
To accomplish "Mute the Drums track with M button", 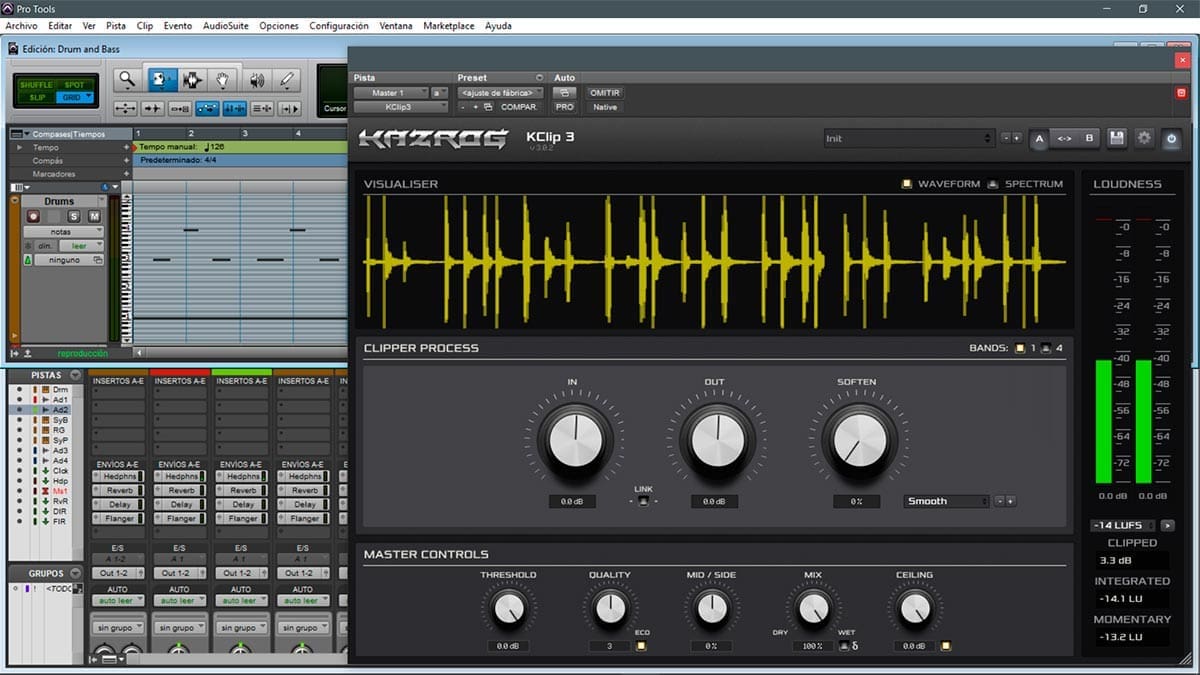I will 94,216.
